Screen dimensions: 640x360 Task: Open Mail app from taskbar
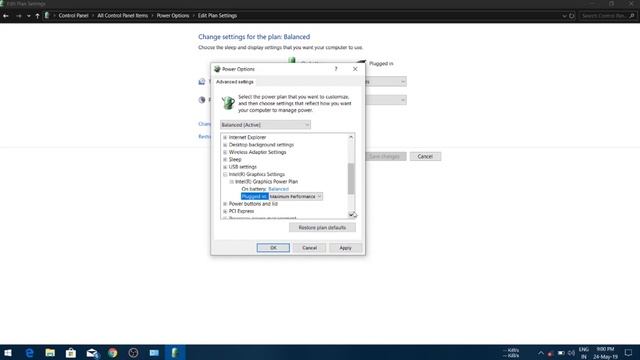pos(92,353)
